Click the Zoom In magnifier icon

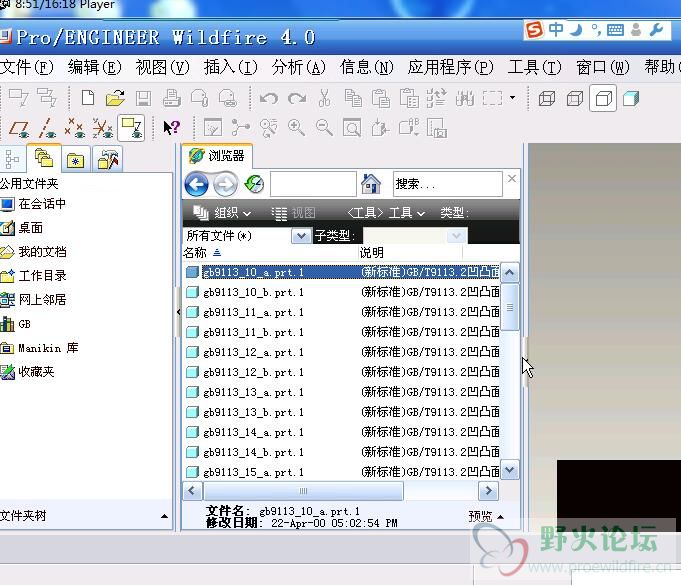296,128
